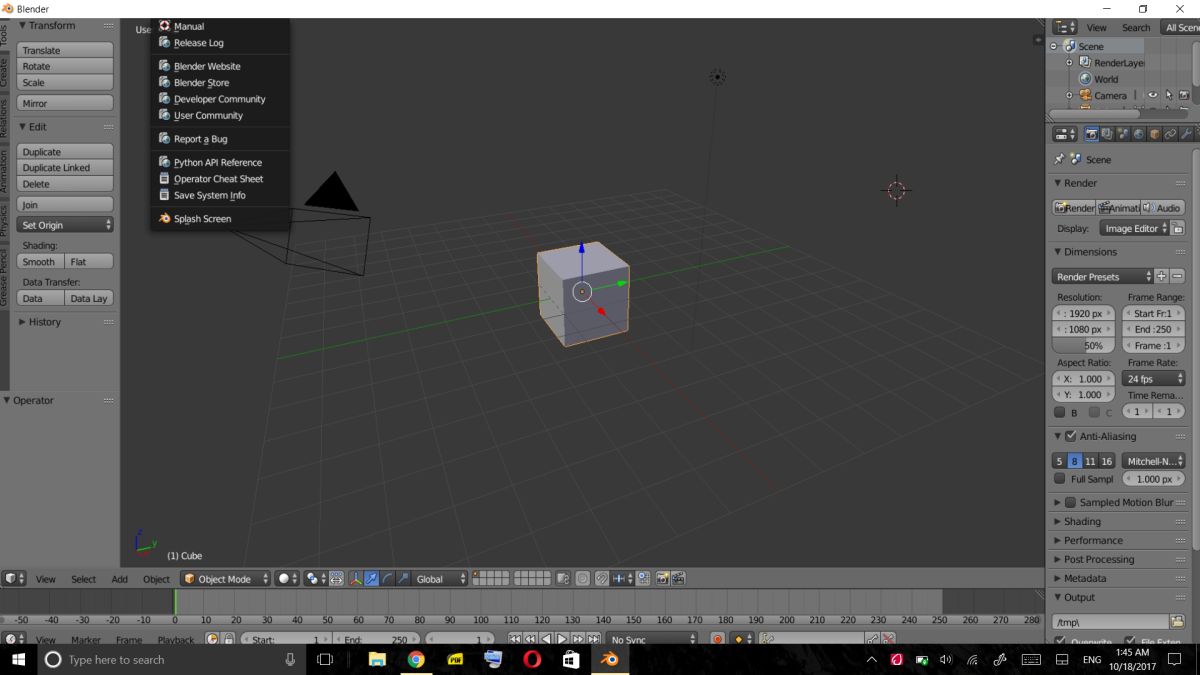The width and height of the screenshot is (1200, 675).
Task: Open the Global orientation dropdown
Action: (x=441, y=579)
